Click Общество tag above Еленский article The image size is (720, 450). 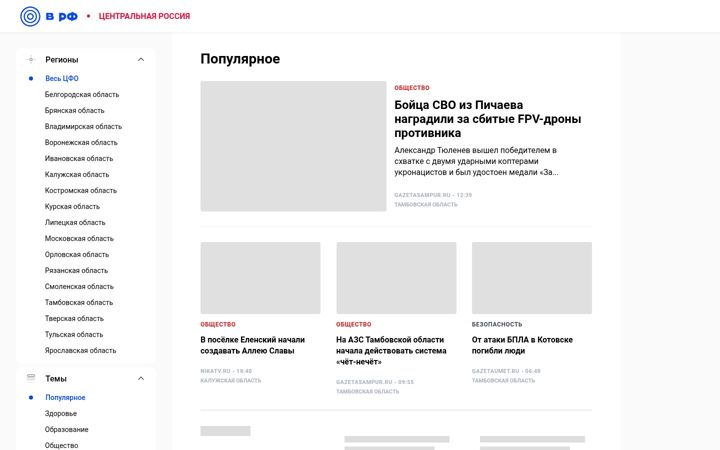218,324
